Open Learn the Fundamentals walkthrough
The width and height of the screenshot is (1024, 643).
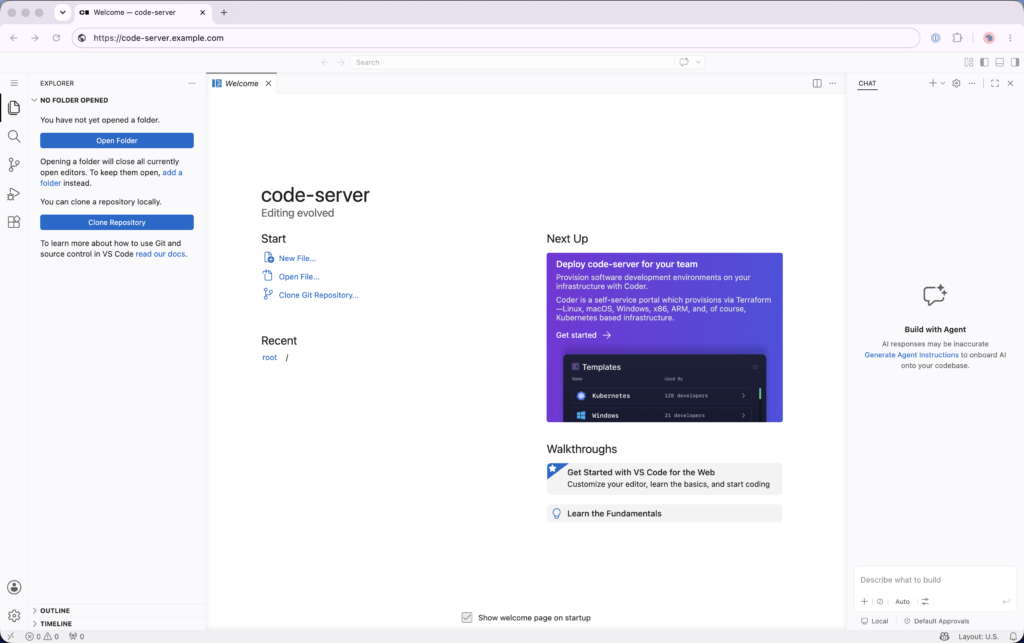664,514
